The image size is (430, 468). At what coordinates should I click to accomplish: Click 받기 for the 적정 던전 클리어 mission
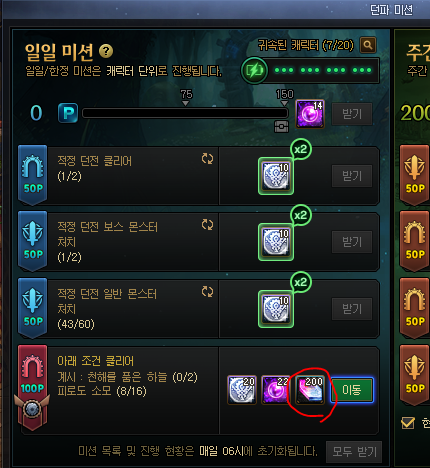click(x=352, y=176)
